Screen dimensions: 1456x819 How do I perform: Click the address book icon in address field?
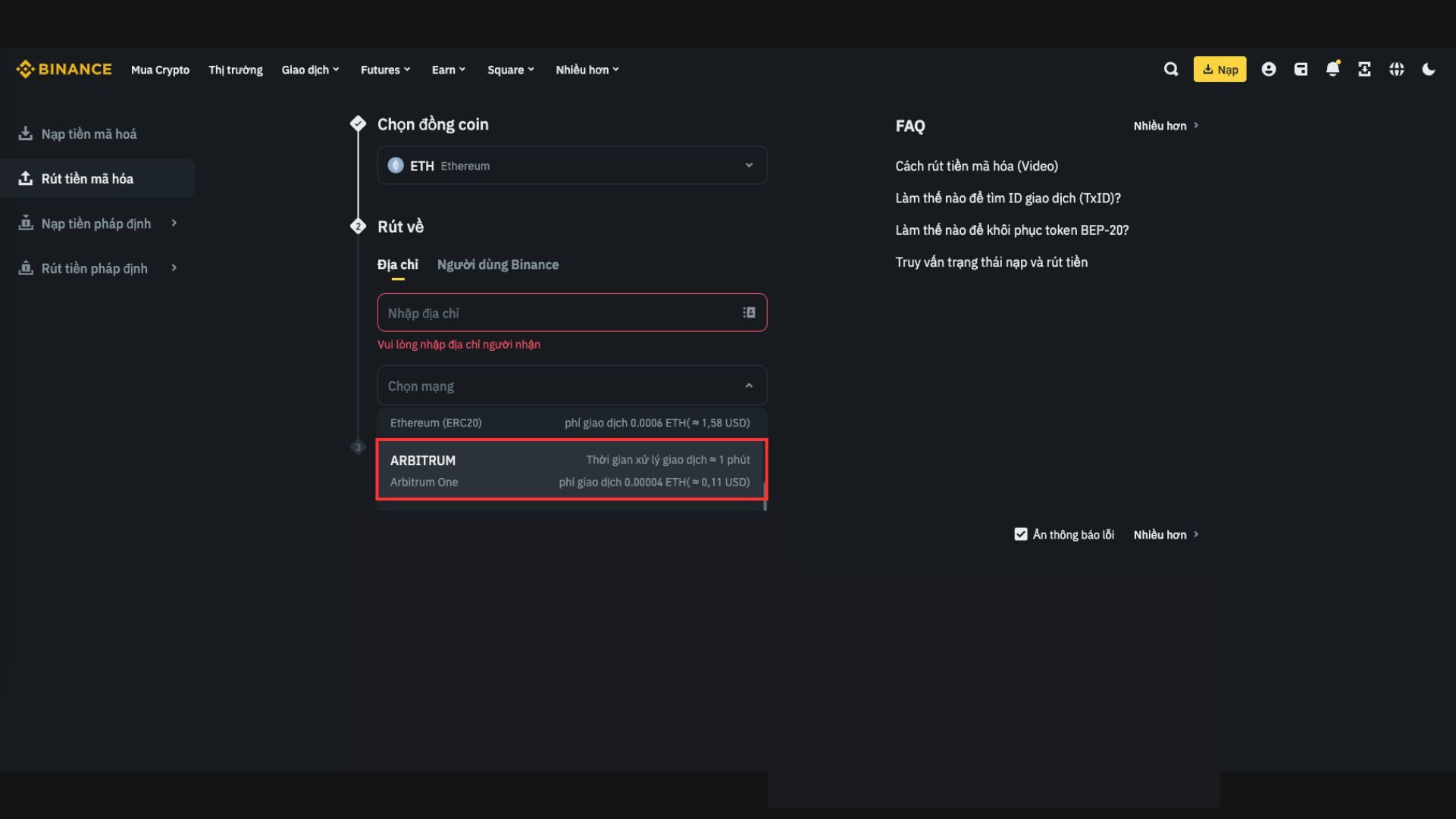[x=749, y=312]
